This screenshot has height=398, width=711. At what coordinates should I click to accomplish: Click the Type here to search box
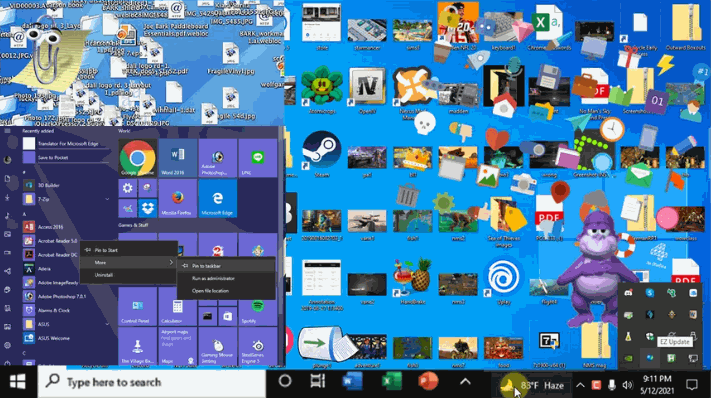click(x=151, y=382)
